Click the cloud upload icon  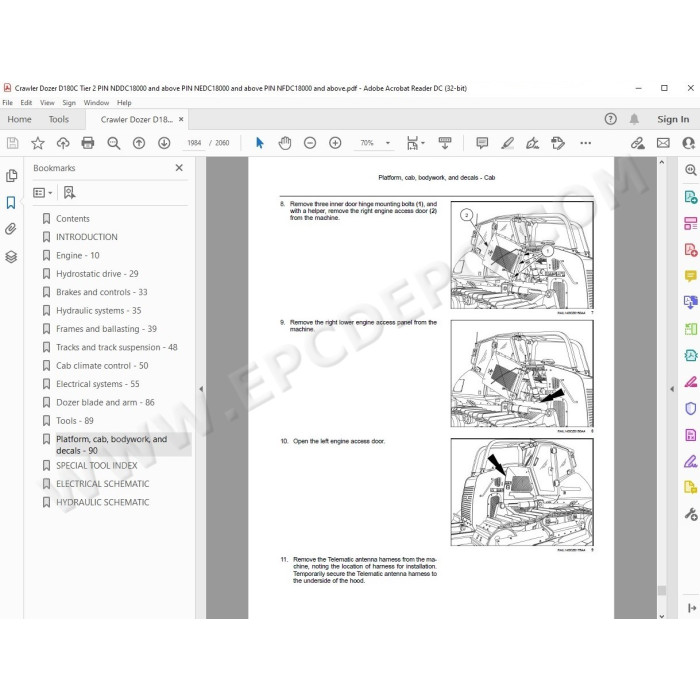tap(63, 143)
